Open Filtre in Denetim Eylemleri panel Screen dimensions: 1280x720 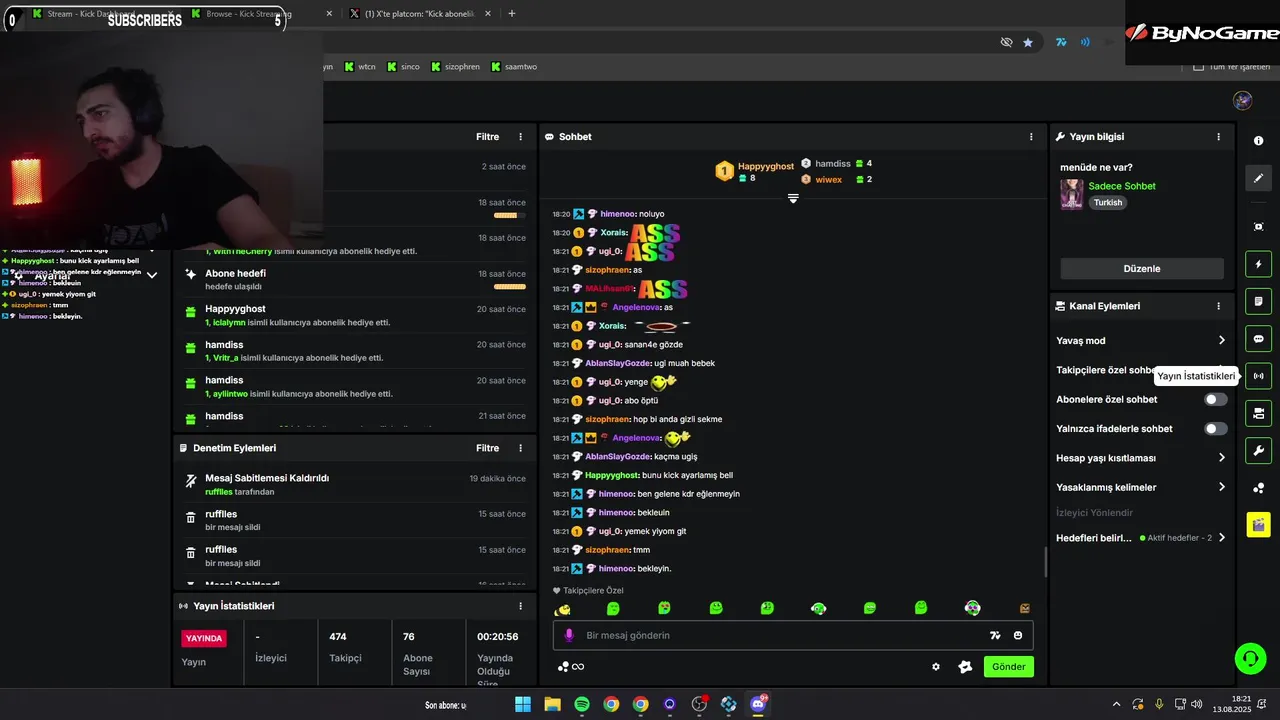487,448
